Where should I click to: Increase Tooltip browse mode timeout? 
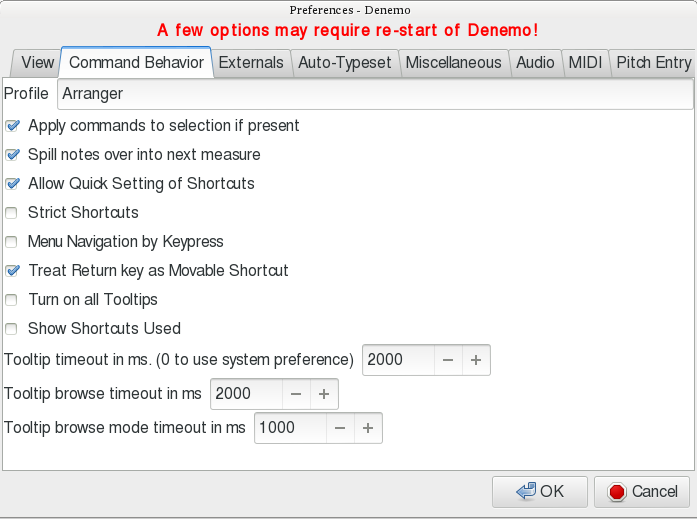click(x=368, y=428)
